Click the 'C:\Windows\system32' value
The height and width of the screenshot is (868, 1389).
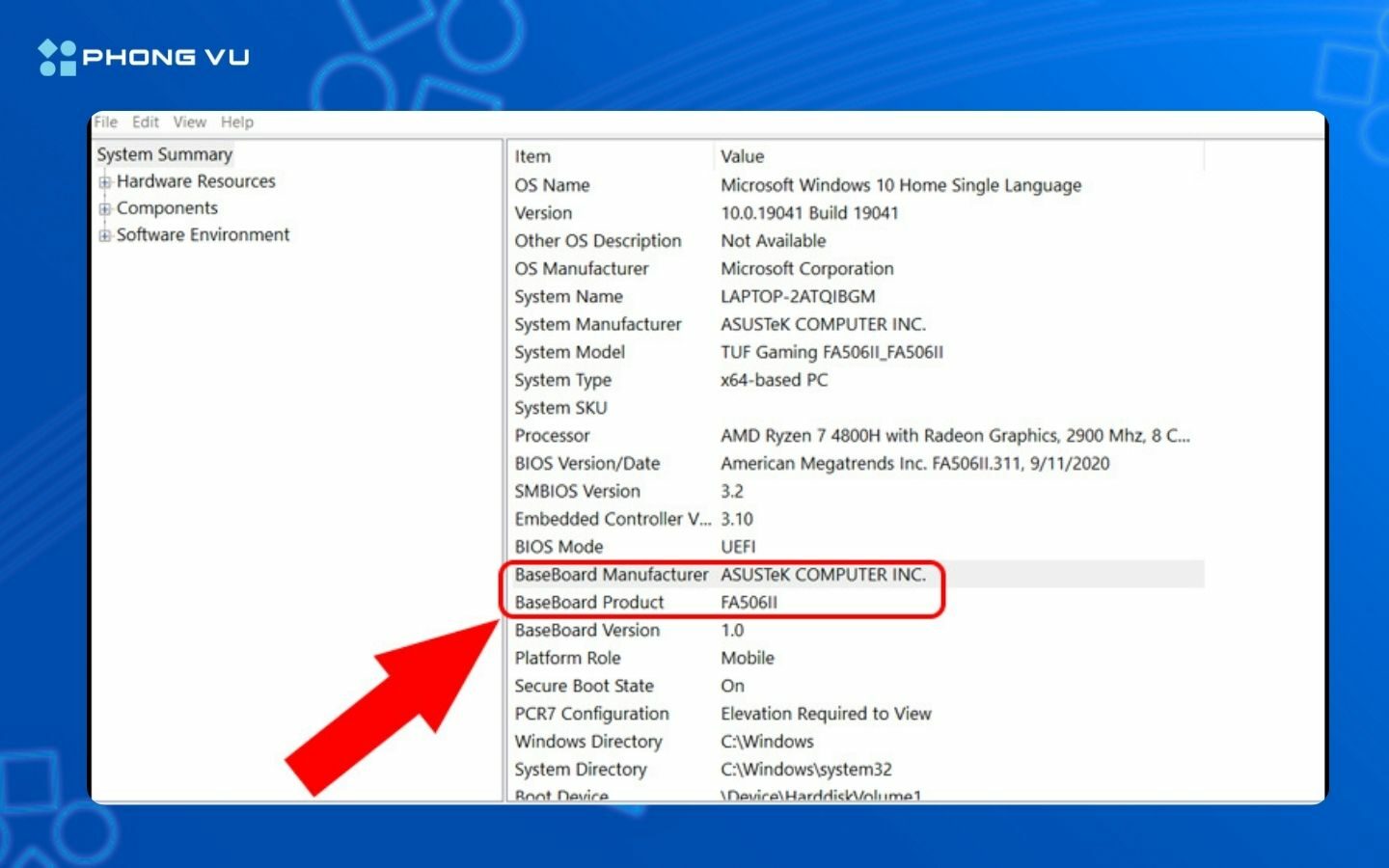[805, 771]
